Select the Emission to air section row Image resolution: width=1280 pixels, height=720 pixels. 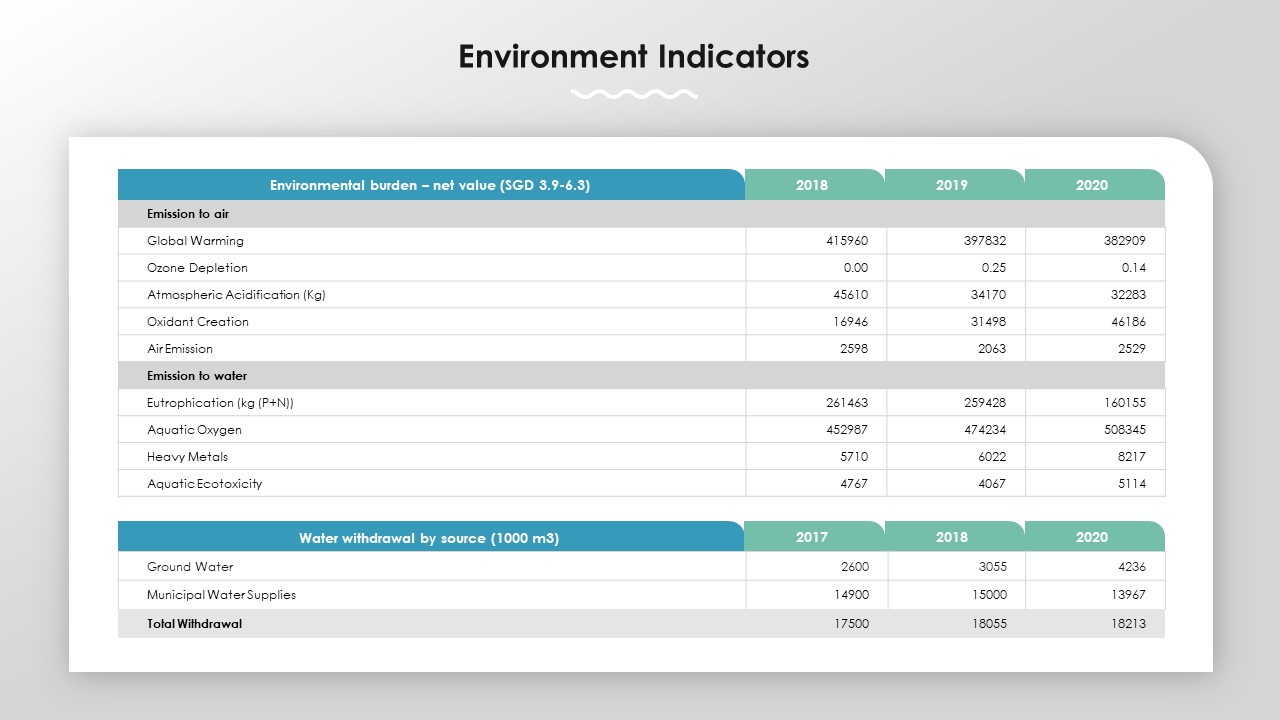pyautogui.click(x=641, y=214)
